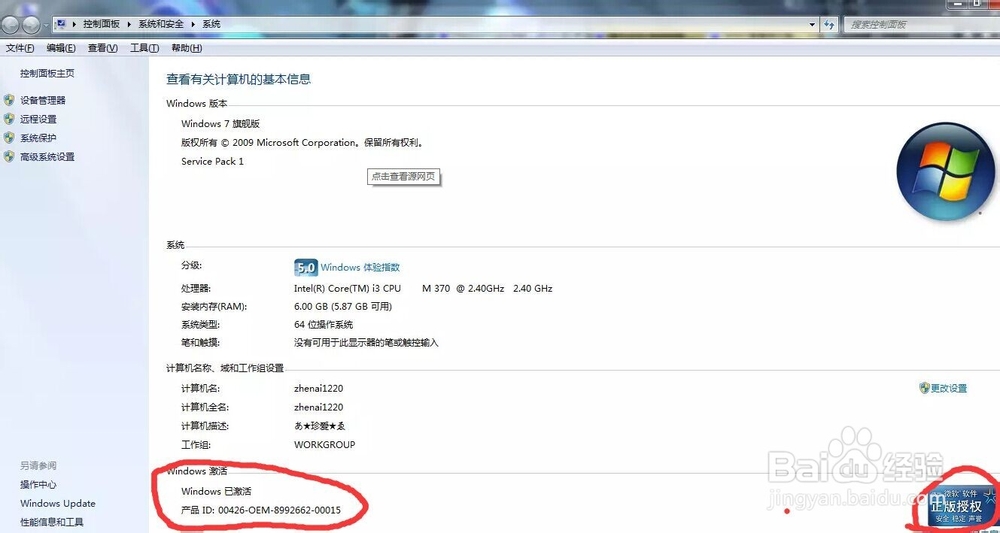Click the 6.00 GB installed memory value
Screen dimensions: 1000x533
tap(343, 307)
